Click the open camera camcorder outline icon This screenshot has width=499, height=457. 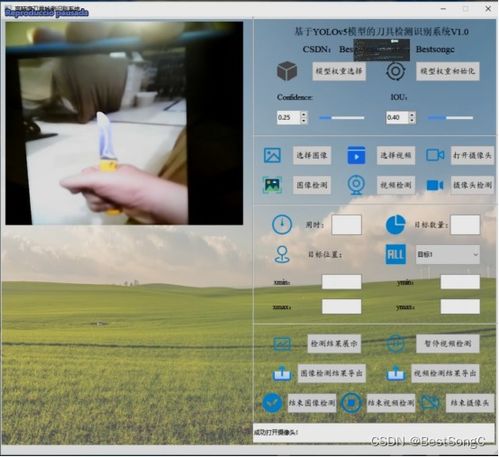click(x=435, y=155)
